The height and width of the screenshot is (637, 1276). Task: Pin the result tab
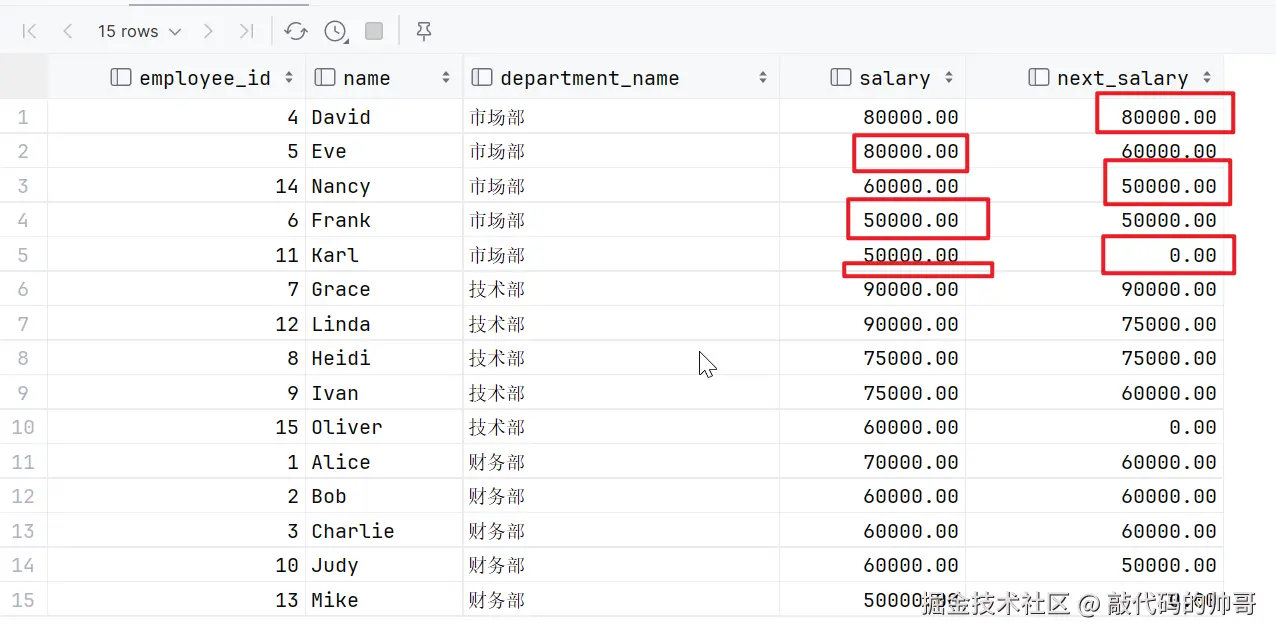424,32
